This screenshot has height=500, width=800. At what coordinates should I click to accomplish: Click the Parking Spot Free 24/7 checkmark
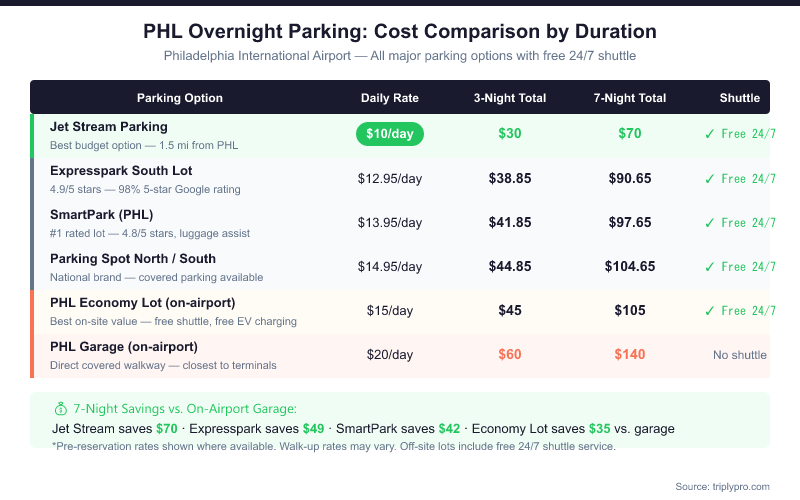tap(710, 266)
